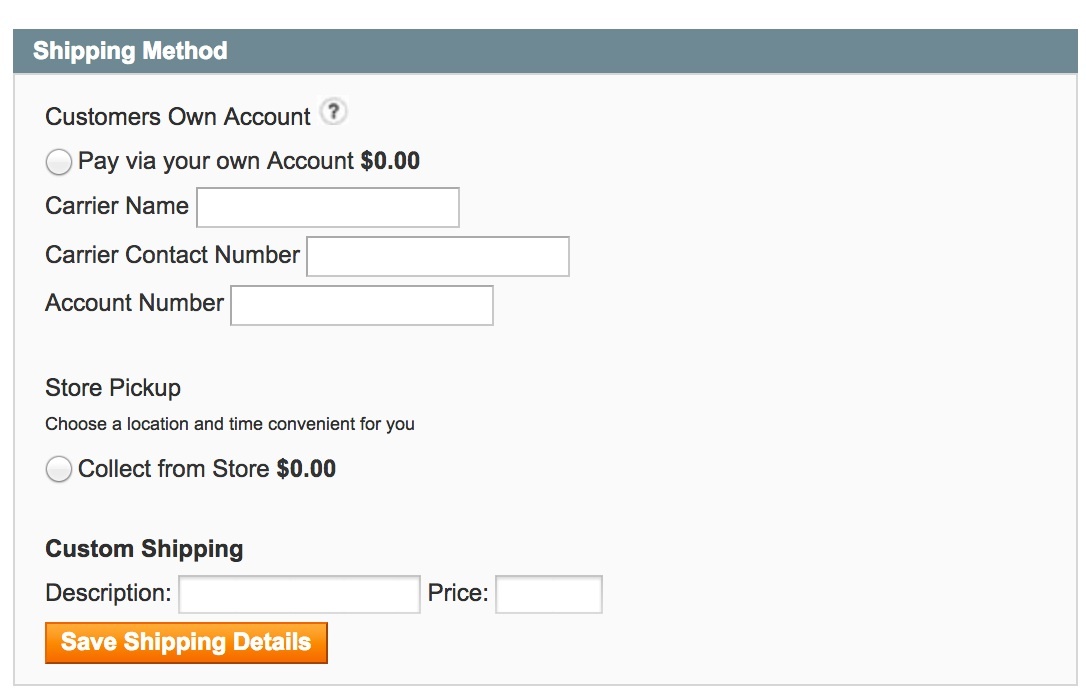Click the Carrier Contact Number label
This screenshot has height=694, width=1086.
(172, 255)
